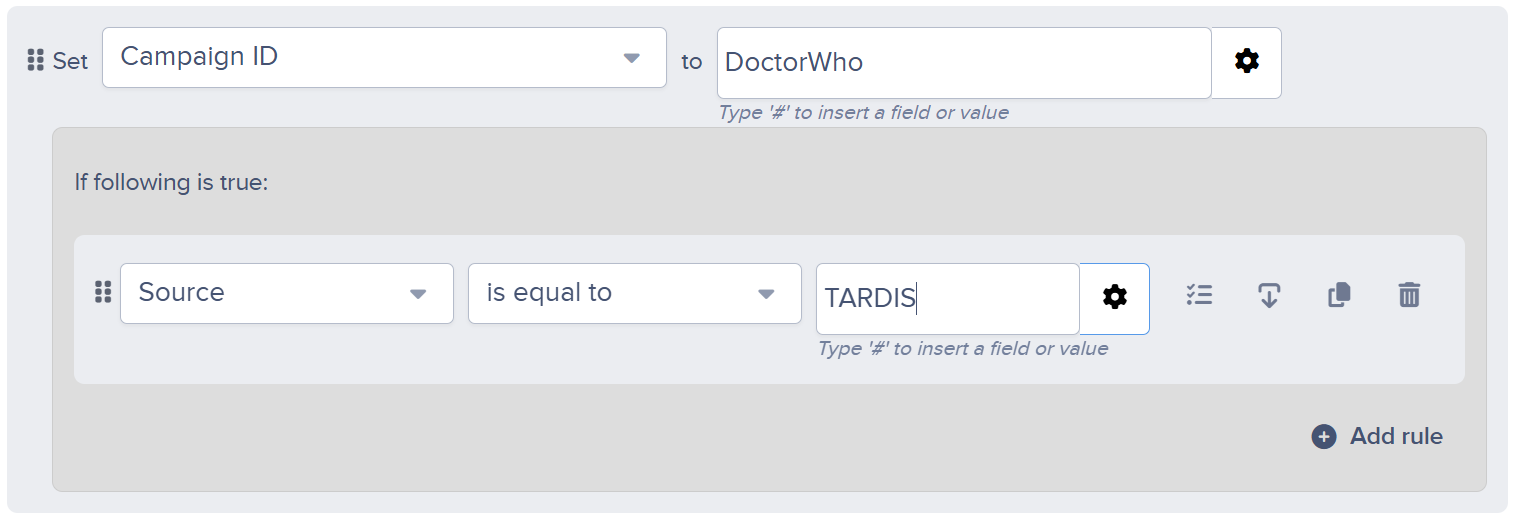The height and width of the screenshot is (522, 1517).
Task: Delete the Source rule using the trash icon
Action: coord(1409,295)
